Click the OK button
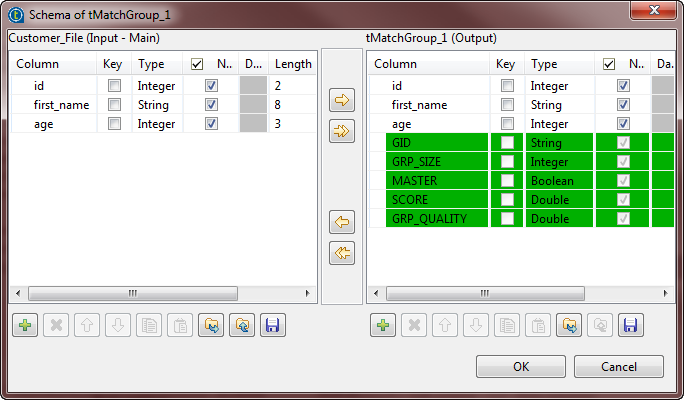The height and width of the screenshot is (400, 684). coord(521,367)
